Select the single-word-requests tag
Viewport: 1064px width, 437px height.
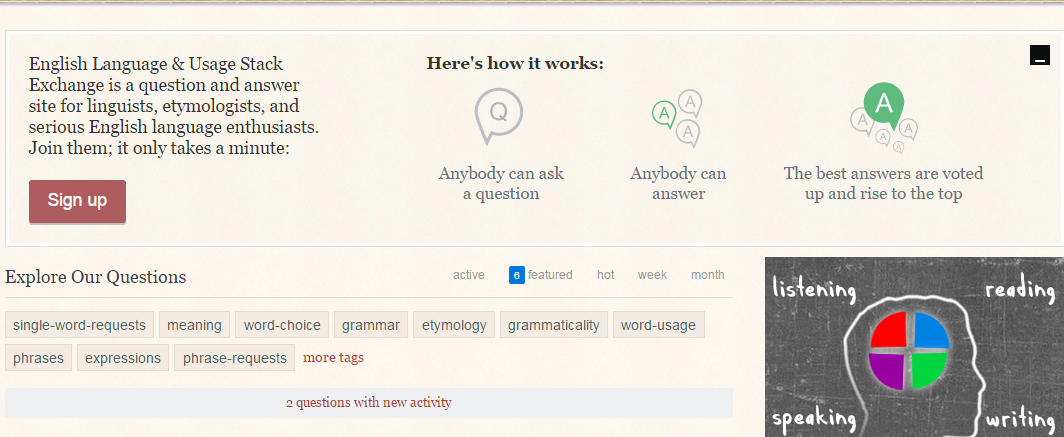tap(79, 325)
